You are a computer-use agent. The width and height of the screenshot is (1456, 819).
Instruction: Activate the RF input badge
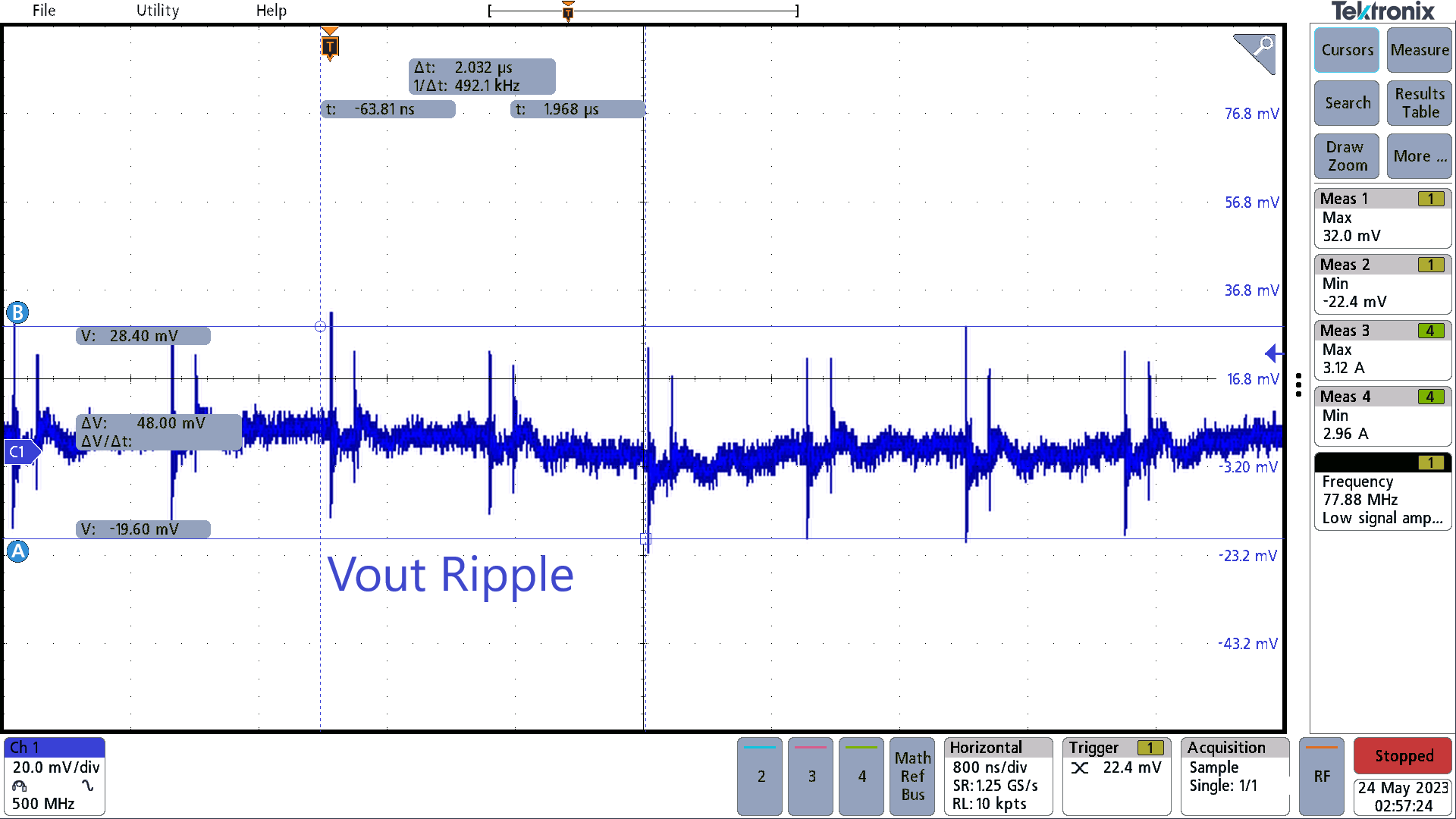[x=1321, y=777]
